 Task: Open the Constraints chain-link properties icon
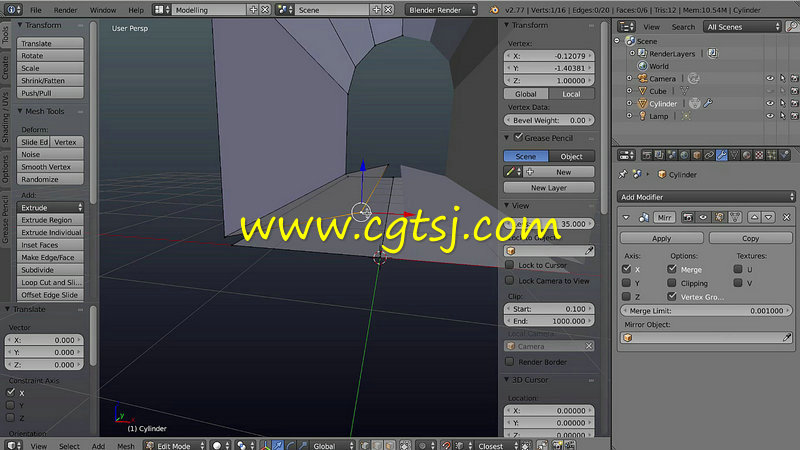(709, 155)
